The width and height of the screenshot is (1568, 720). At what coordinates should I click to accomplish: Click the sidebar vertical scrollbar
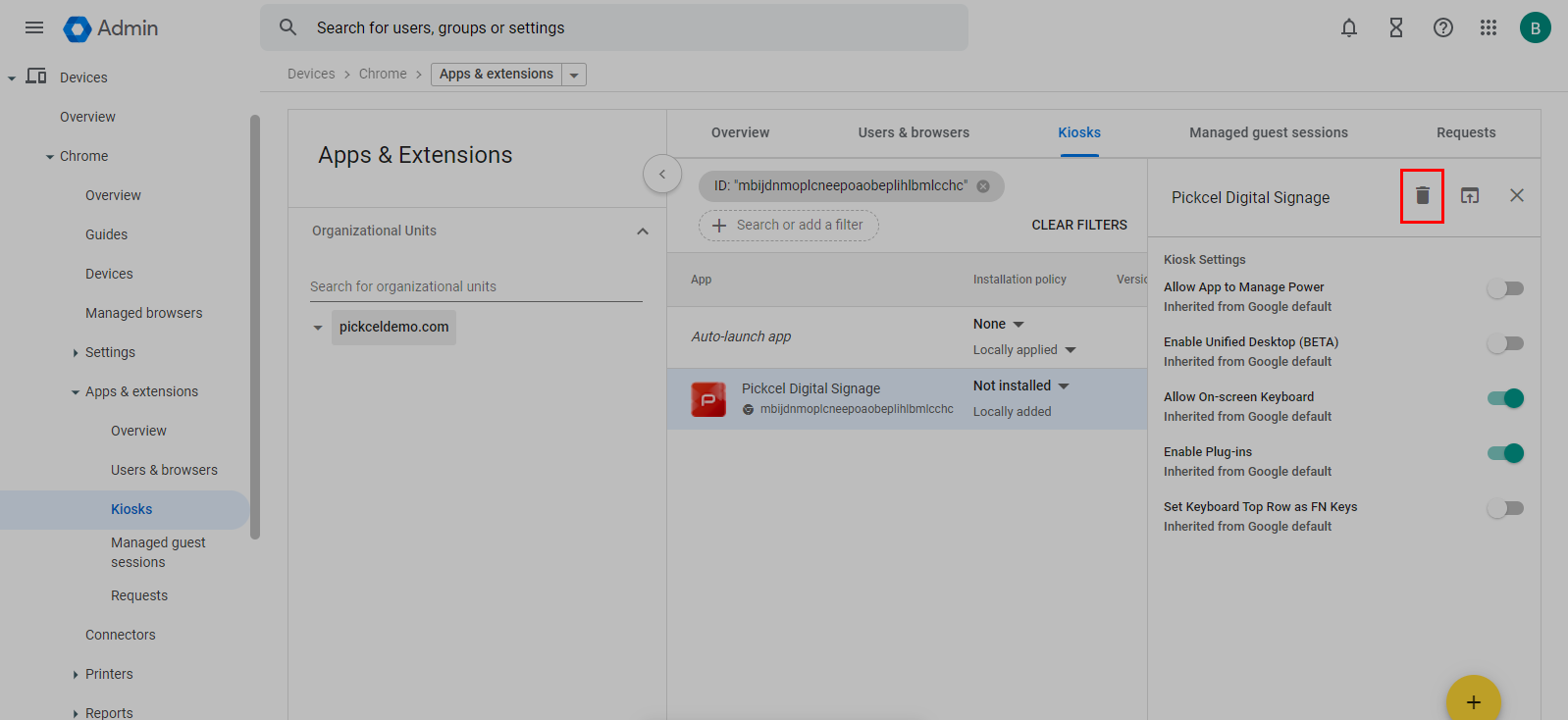click(x=255, y=327)
